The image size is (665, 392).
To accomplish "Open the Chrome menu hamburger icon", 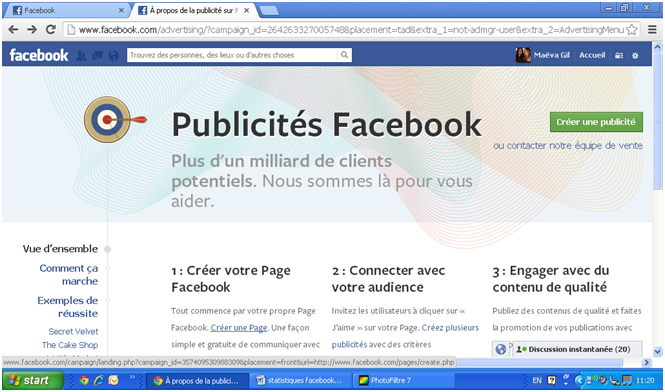I will (x=652, y=29).
